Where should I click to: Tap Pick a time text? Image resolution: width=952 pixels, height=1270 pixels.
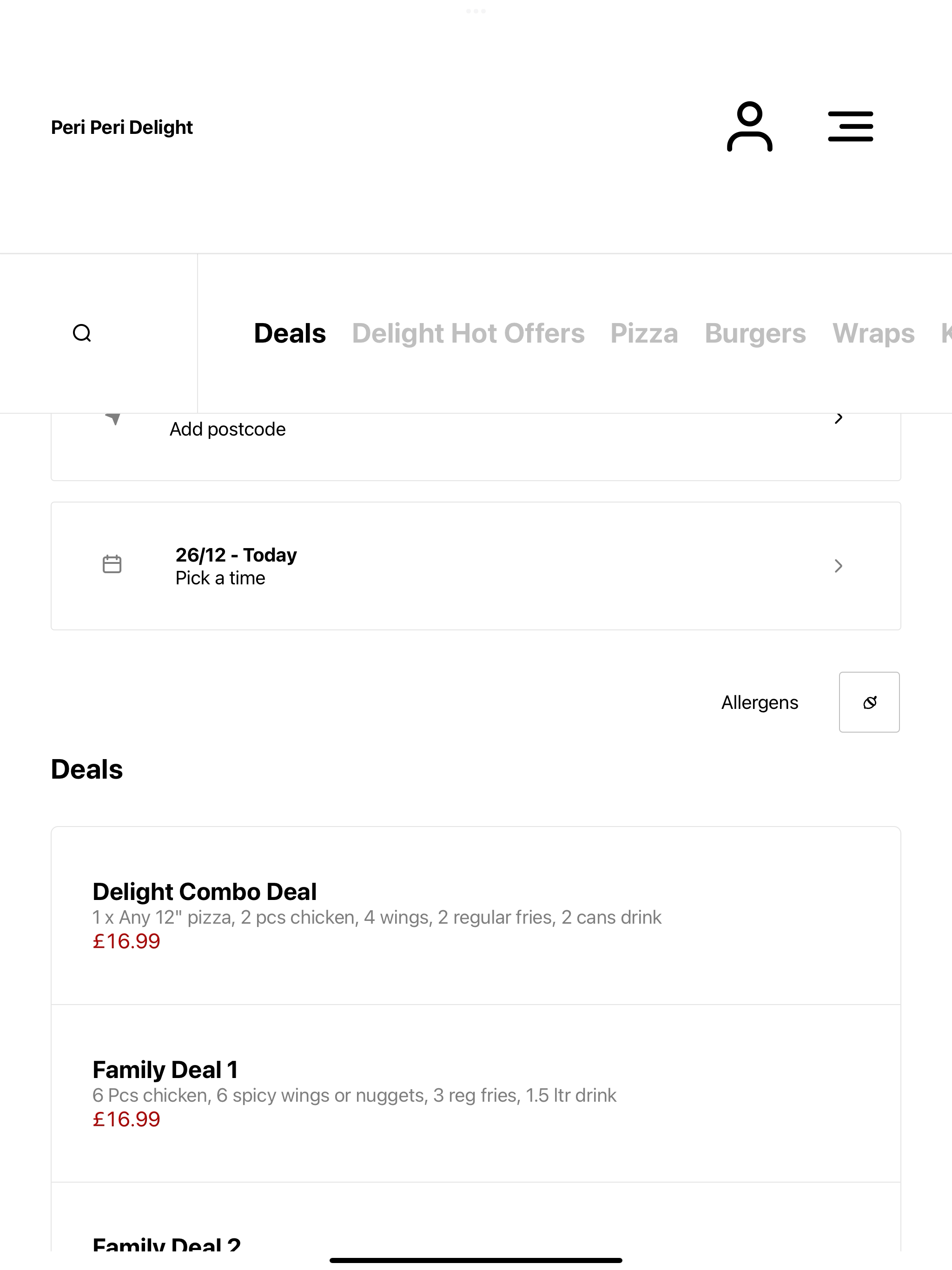(x=220, y=577)
